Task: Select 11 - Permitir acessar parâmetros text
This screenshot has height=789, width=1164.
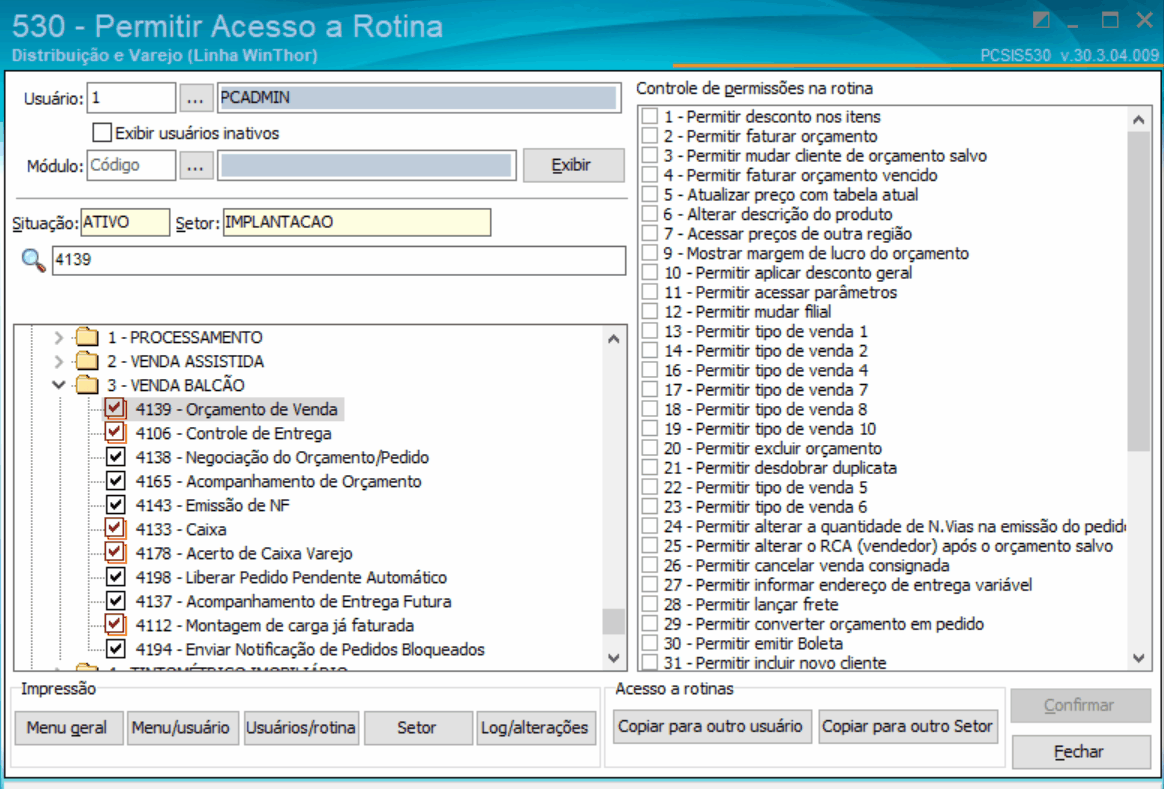Action: (x=779, y=292)
